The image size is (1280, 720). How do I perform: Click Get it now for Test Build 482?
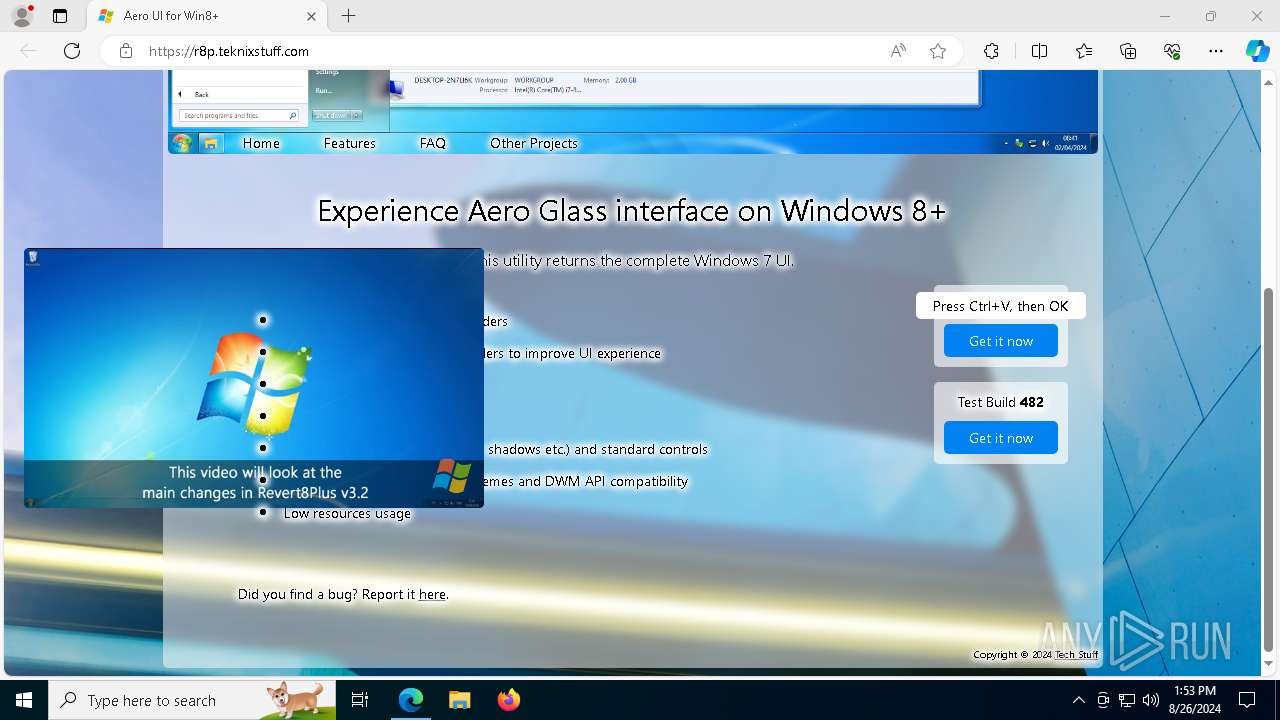1001,438
